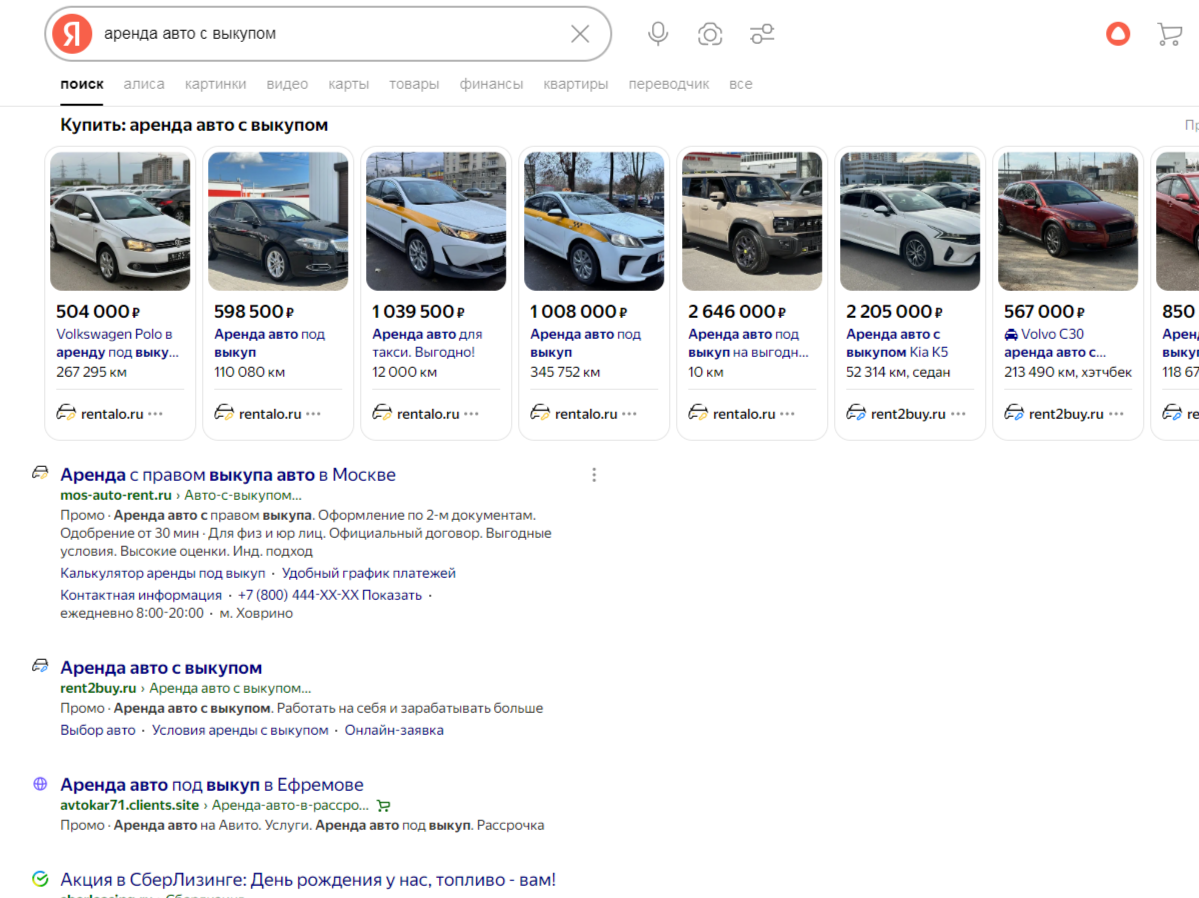
Task: Clear the search query with the X icon
Action: 580,34
